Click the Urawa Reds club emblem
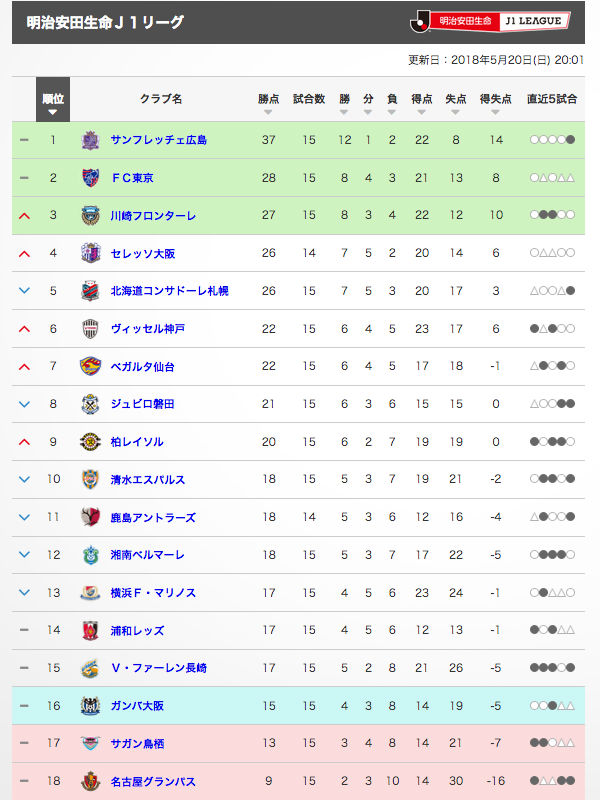The image size is (600, 800). point(91,630)
